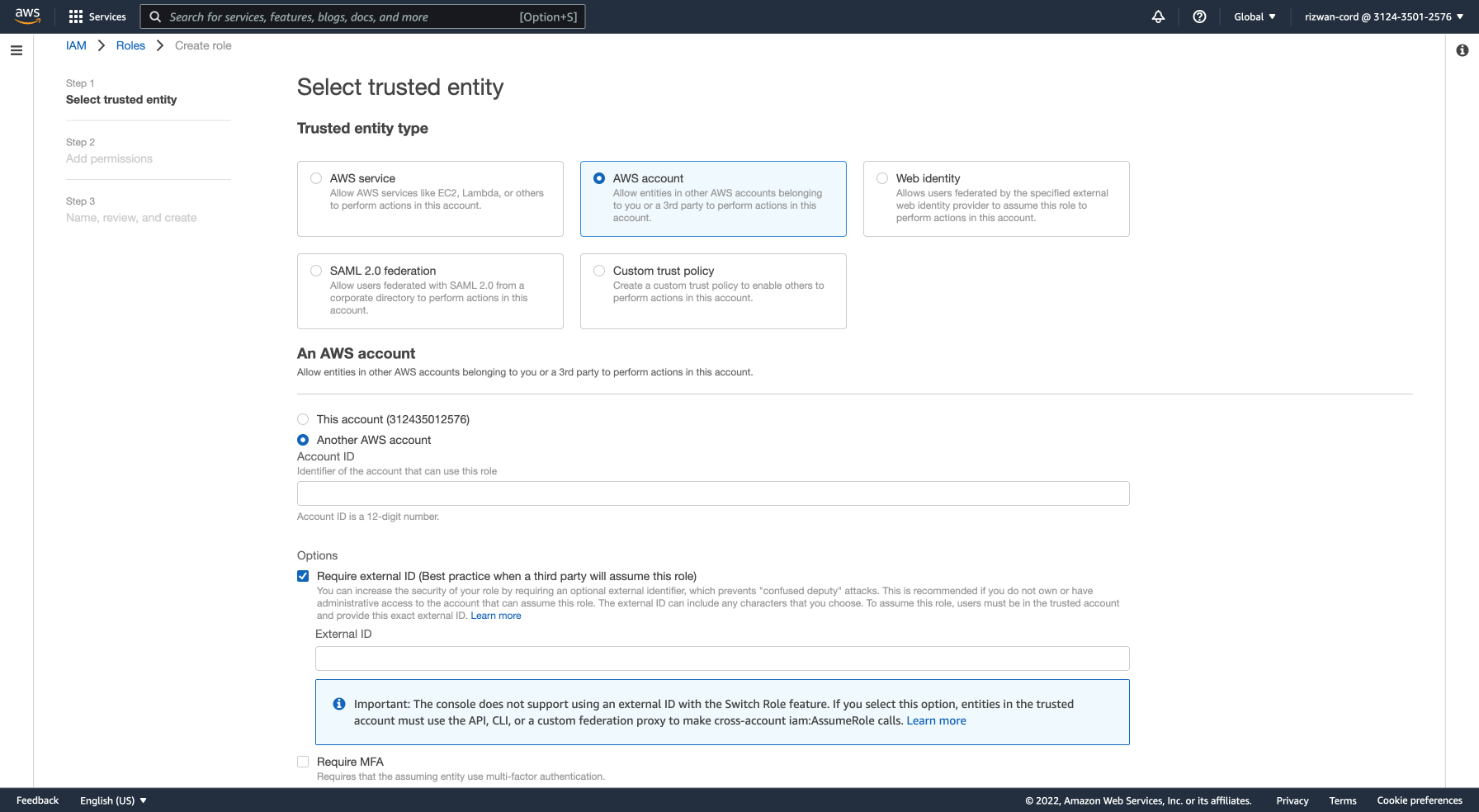Select the Custom trust policy card

pyautogui.click(x=713, y=291)
